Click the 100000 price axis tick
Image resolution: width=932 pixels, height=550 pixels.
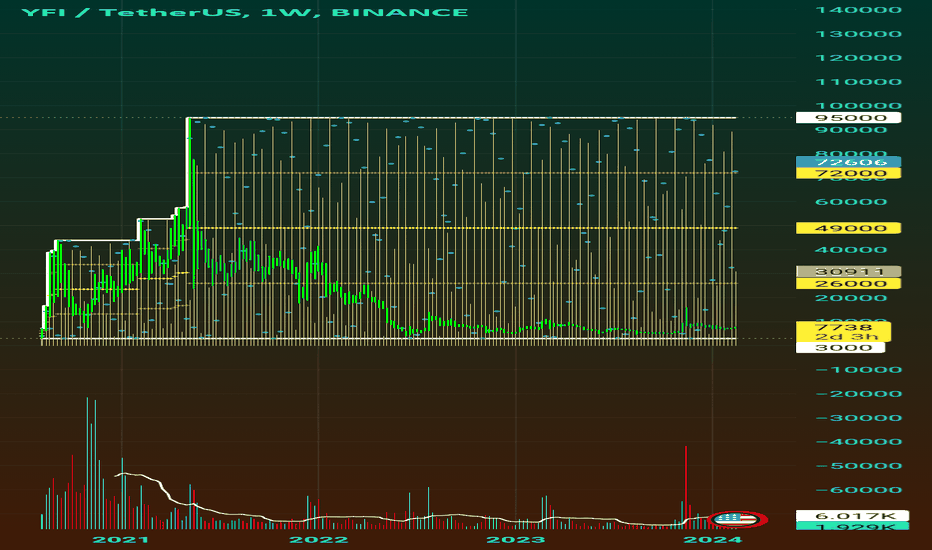[x=859, y=106]
